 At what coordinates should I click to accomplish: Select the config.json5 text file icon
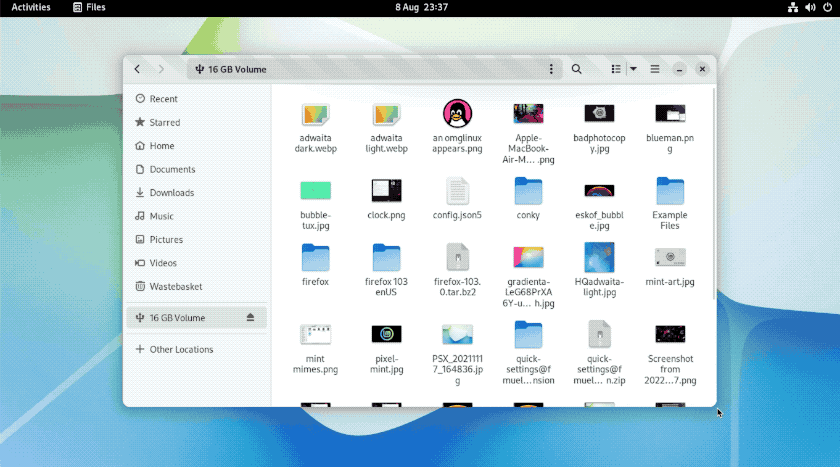pyautogui.click(x=458, y=191)
